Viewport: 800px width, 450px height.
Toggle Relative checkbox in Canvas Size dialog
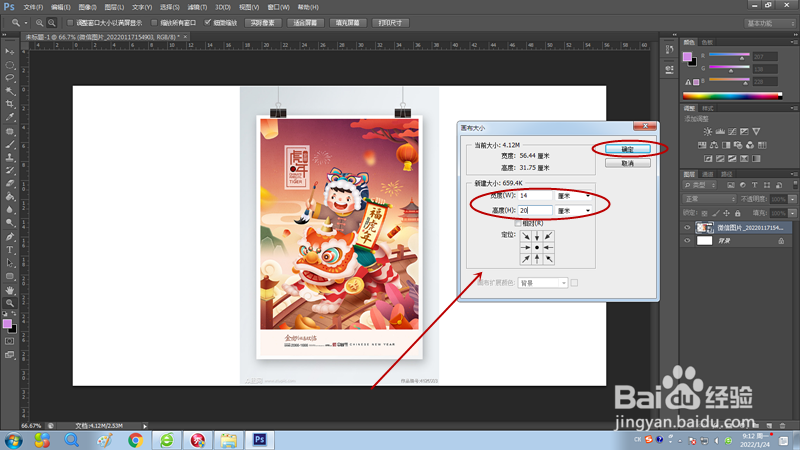coord(518,223)
